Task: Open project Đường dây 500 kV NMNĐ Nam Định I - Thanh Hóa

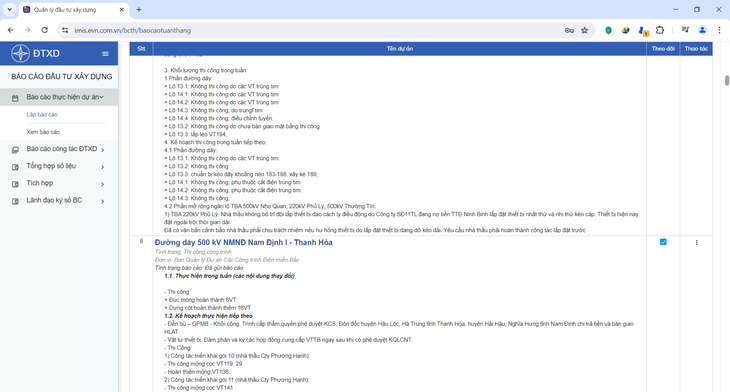Action: [x=243, y=243]
